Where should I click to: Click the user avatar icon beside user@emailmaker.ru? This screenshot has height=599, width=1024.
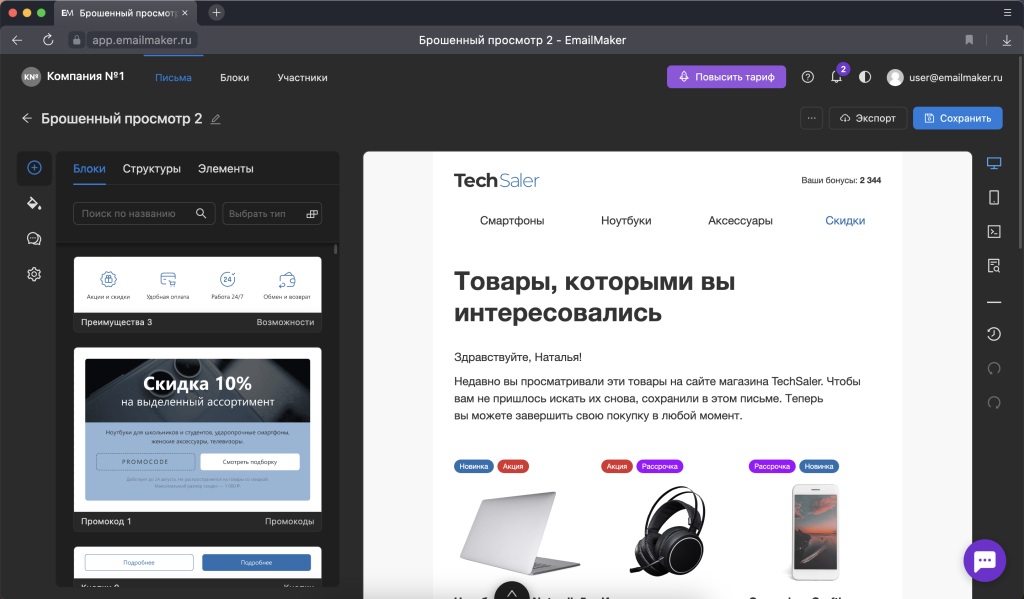coord(895,77)
